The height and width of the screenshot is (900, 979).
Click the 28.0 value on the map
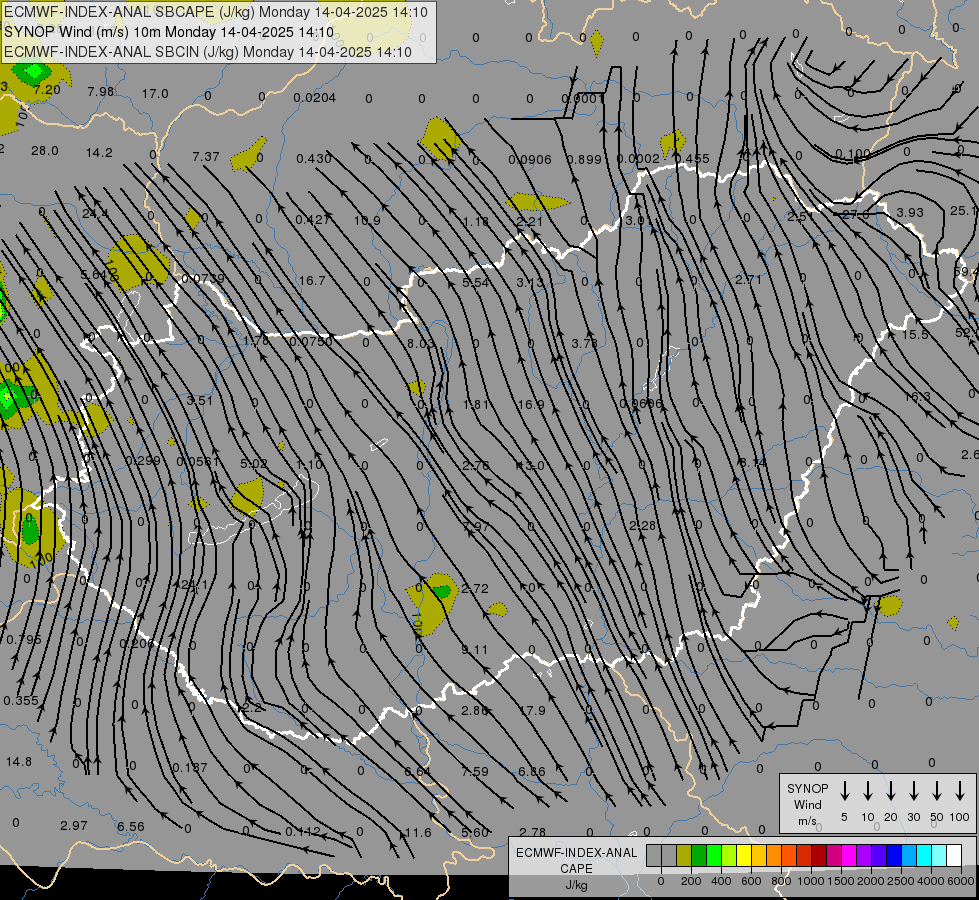(44, 151)
